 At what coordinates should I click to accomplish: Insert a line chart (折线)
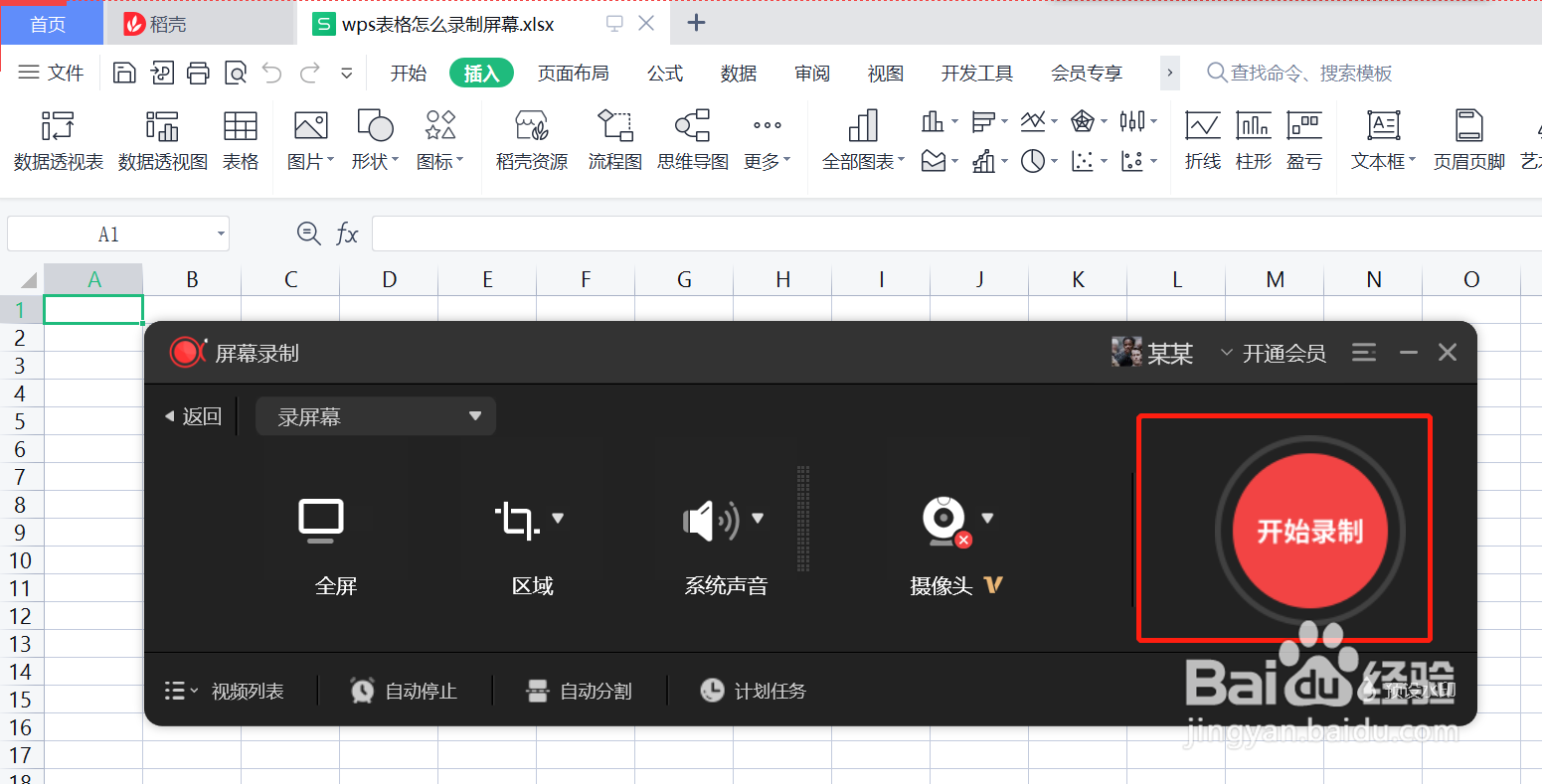coord(1202,139)
